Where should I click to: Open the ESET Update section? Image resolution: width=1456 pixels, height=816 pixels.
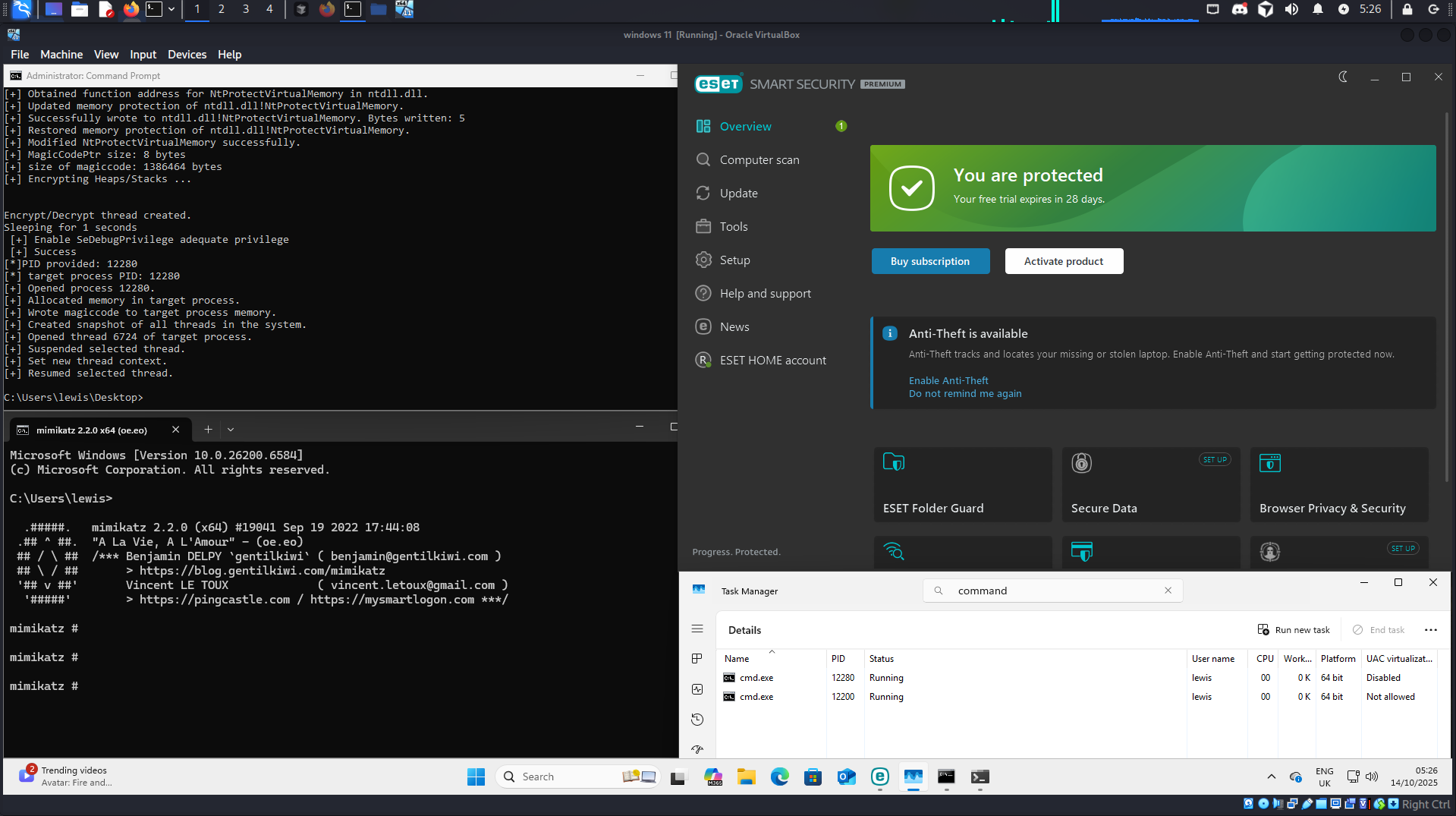tap(738, 194)
